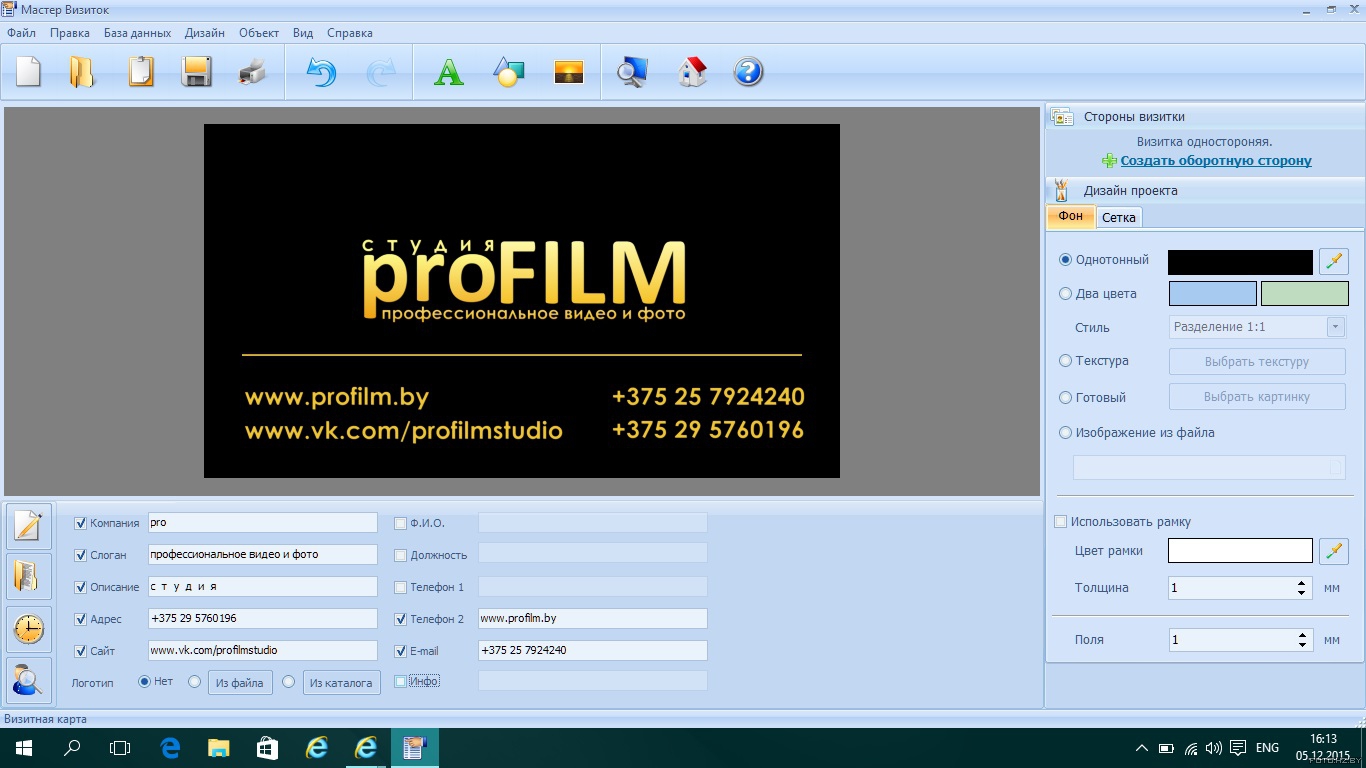Click the Выбрать картинку button

[x=1257, y=397]
